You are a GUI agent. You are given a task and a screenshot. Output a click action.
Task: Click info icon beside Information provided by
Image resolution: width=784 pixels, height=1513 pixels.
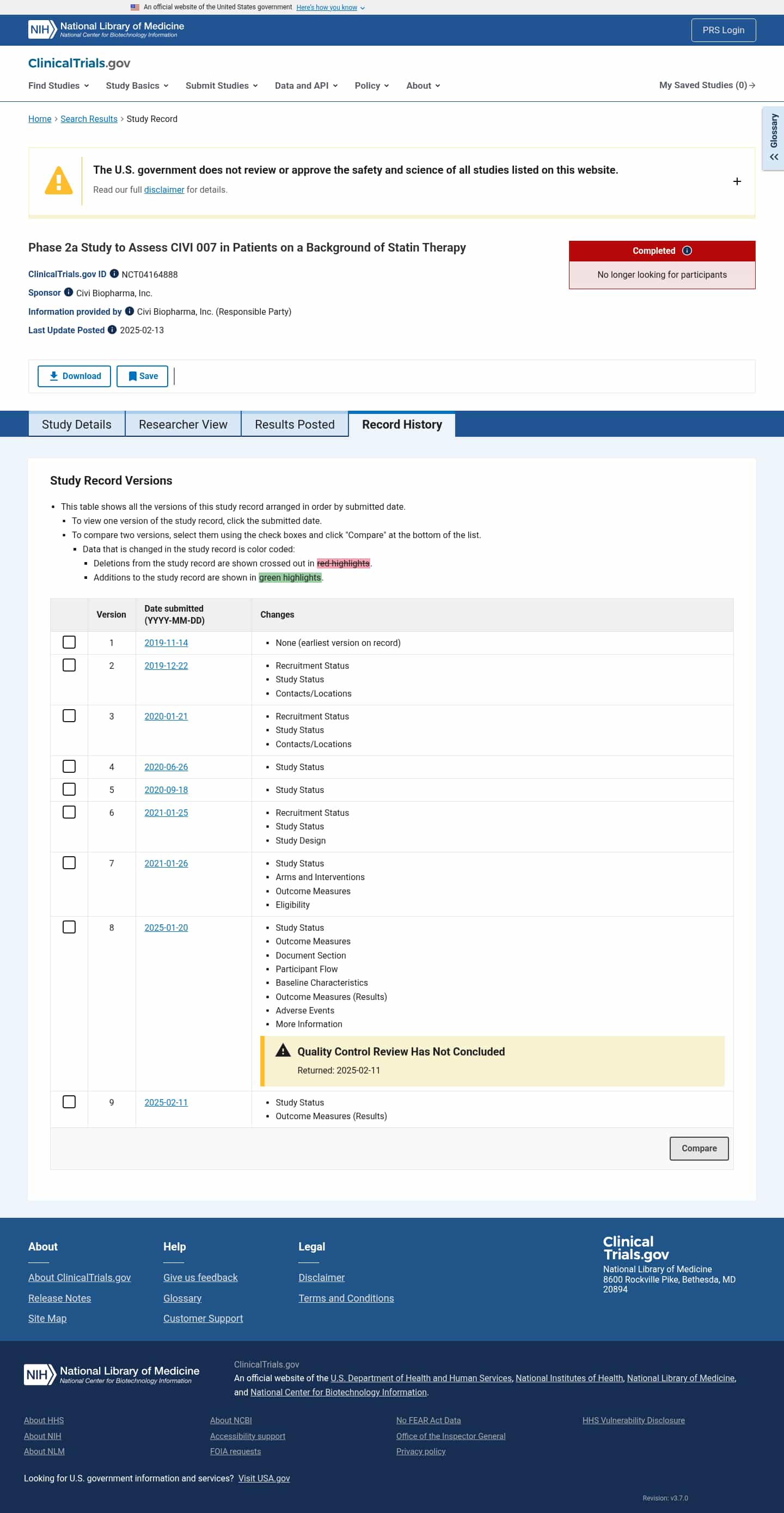point(129,312)
